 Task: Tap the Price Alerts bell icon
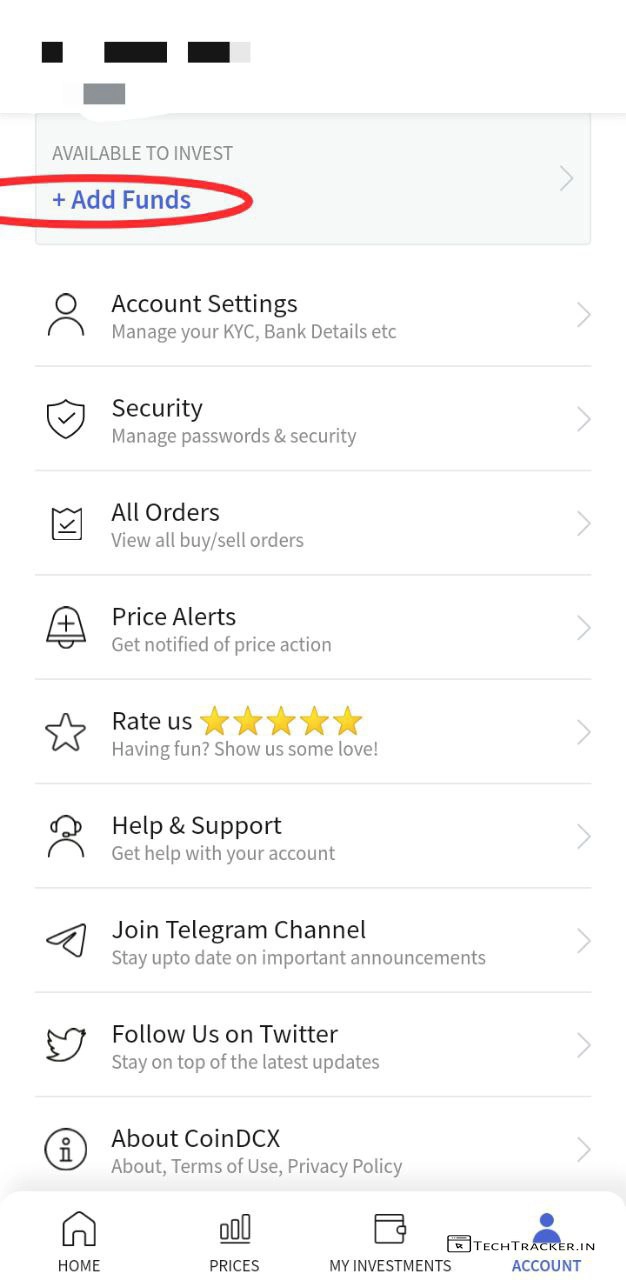point(66,628)
